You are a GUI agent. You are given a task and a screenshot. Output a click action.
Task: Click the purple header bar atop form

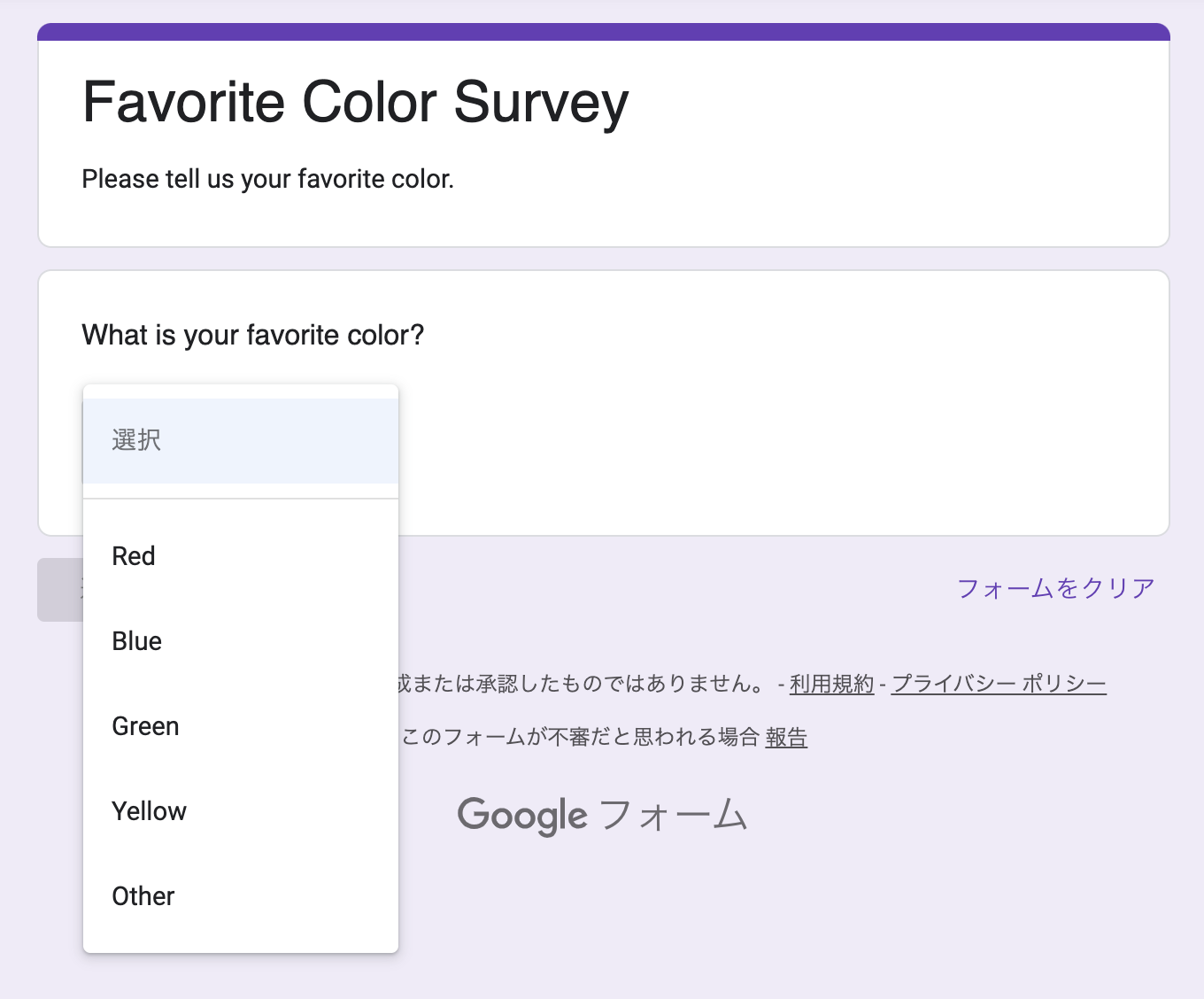tap(603, 32)
